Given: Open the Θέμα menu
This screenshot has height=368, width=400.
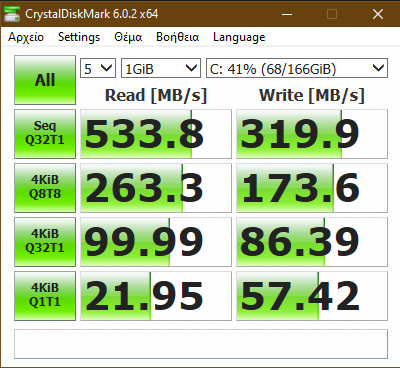Looking at the screenshot, I should pos(128,37).
